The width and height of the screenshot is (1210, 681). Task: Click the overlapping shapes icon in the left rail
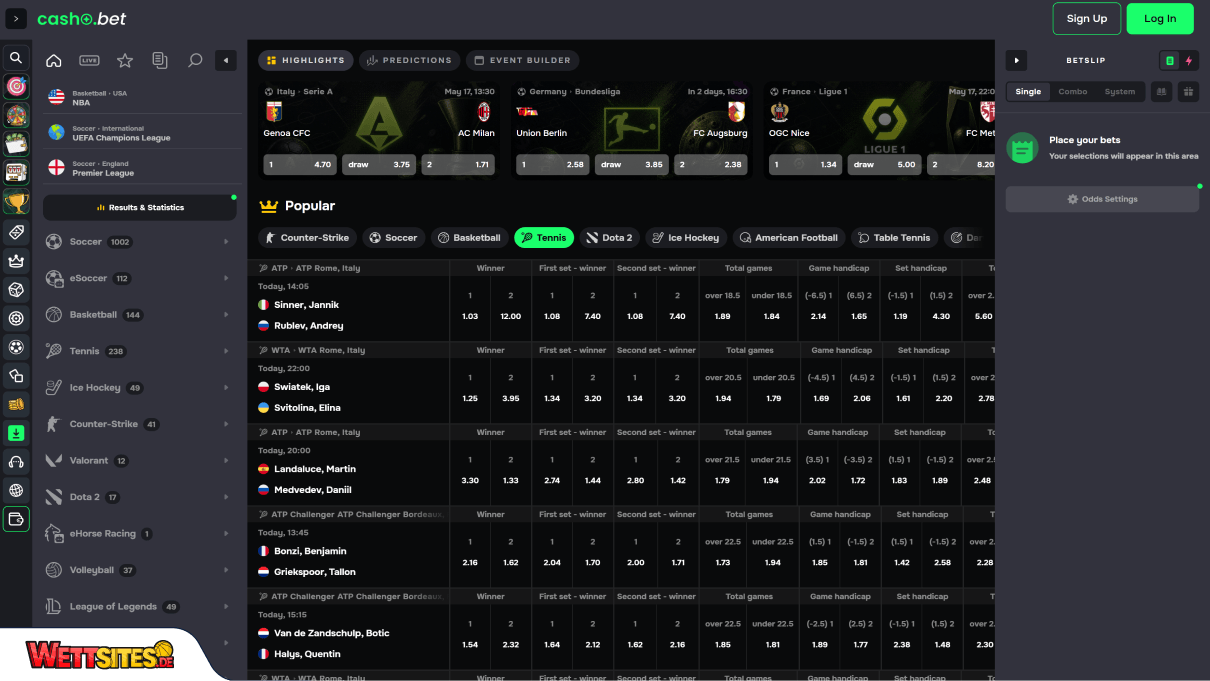point(16,376)
